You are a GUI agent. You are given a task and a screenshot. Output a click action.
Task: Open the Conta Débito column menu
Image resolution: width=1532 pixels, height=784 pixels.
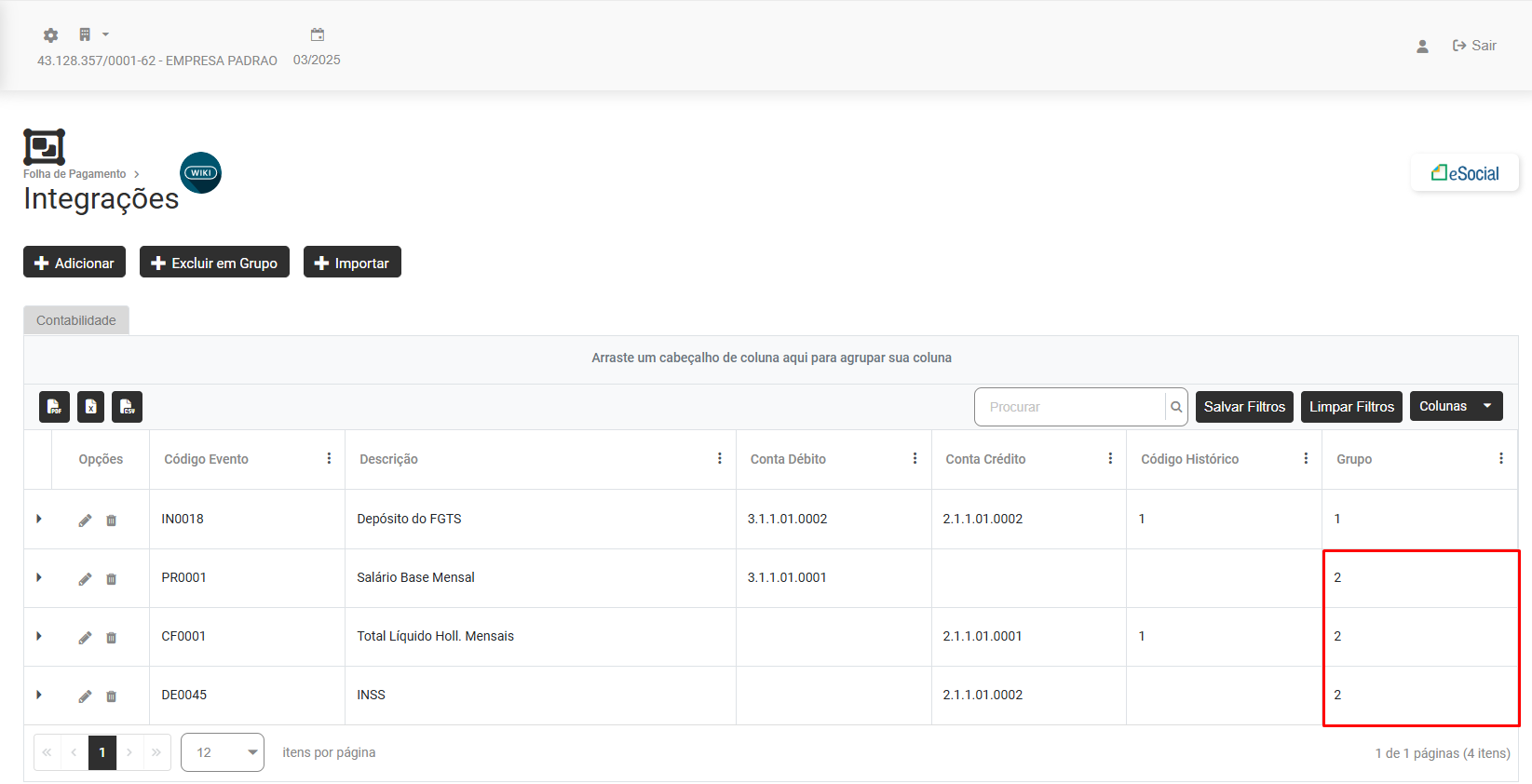(915, 458)
